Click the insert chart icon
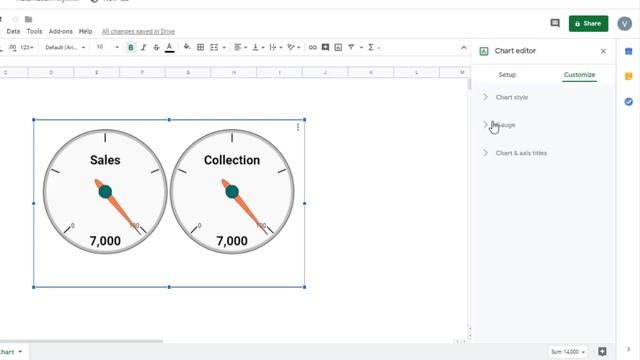The height and width of the screenshot is (360, 640). coord(338,47)
